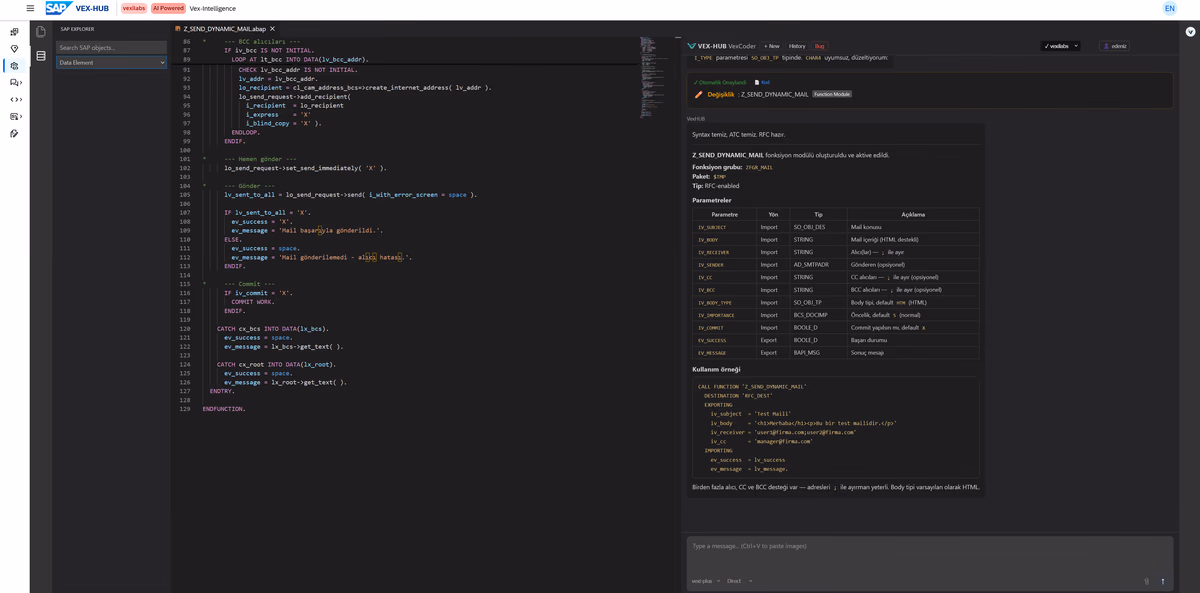This screenshot has width=1200, height=593.
Task: Open the database view icon in the sidebar
Action: (x=39, y=55)
